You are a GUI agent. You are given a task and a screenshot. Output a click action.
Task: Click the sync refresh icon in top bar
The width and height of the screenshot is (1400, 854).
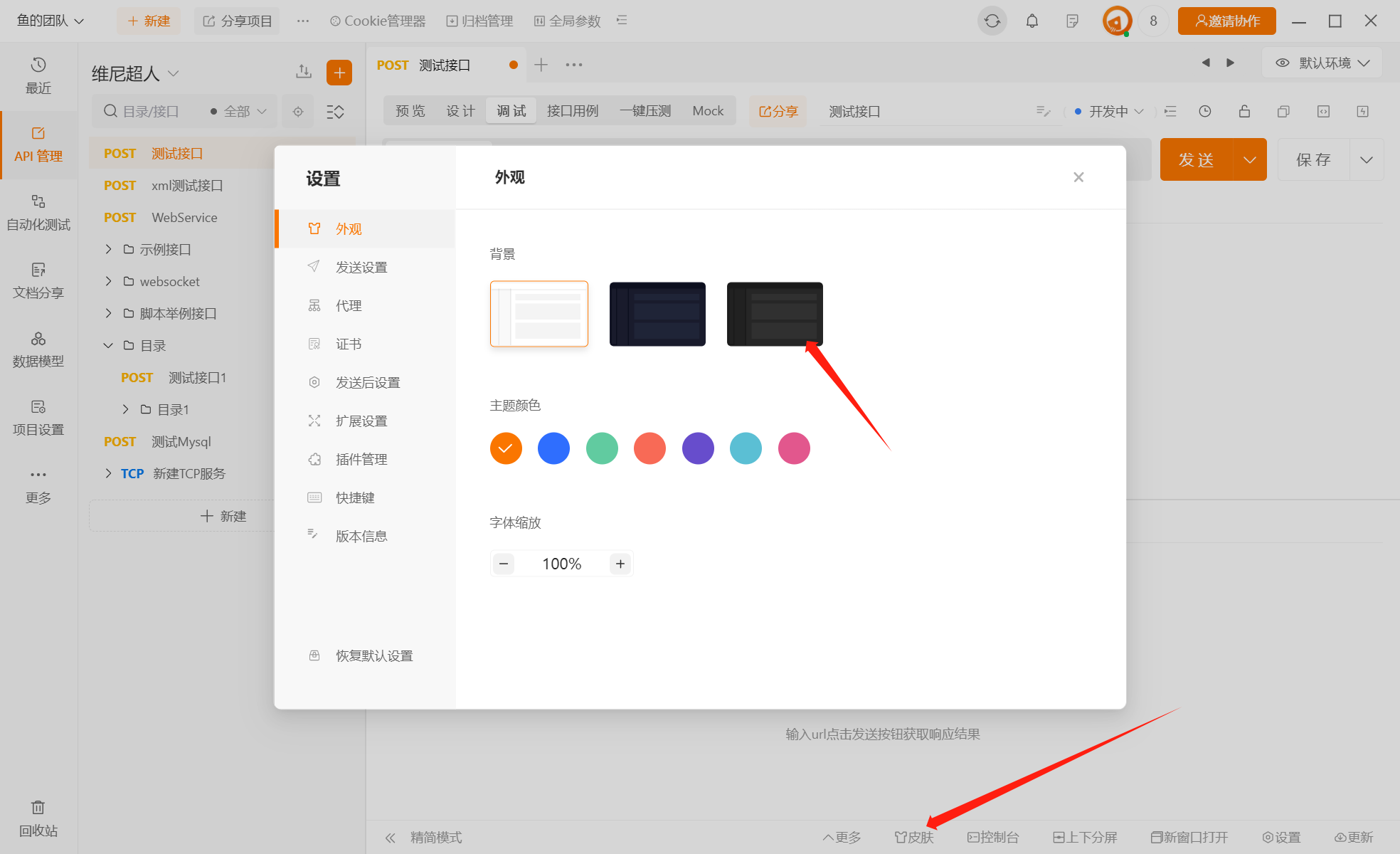[992, 21]
